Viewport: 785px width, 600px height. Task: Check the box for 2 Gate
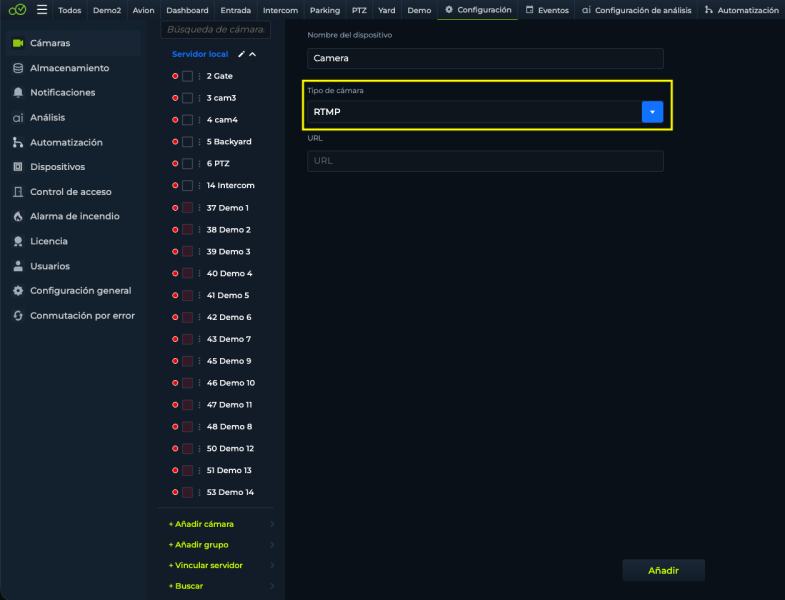click(187, 76)
